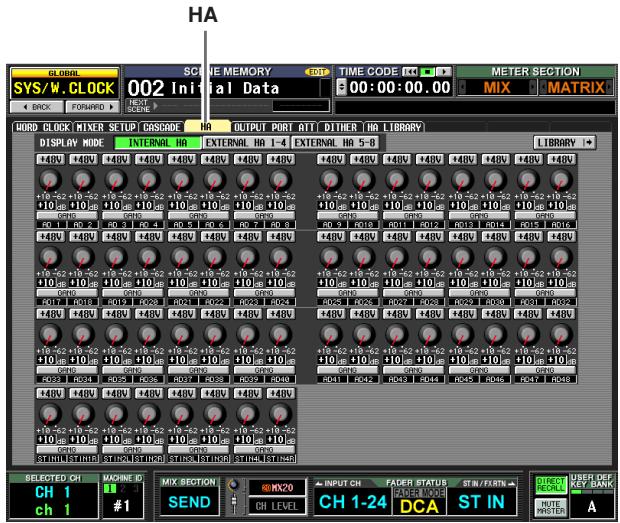Click the AD40 gain knob

(x=281, y=335)
